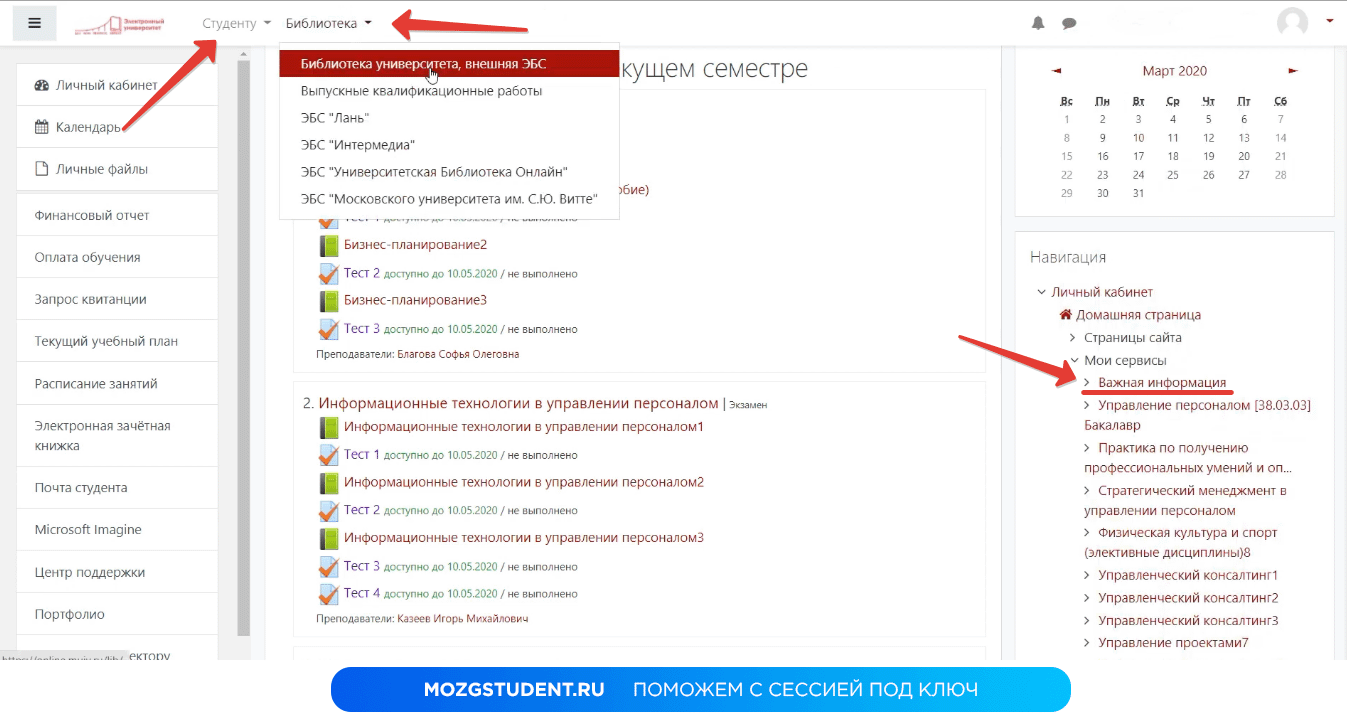Click quiz icon of Тест 4
The image size is (1347, 720).
(329, 594)
